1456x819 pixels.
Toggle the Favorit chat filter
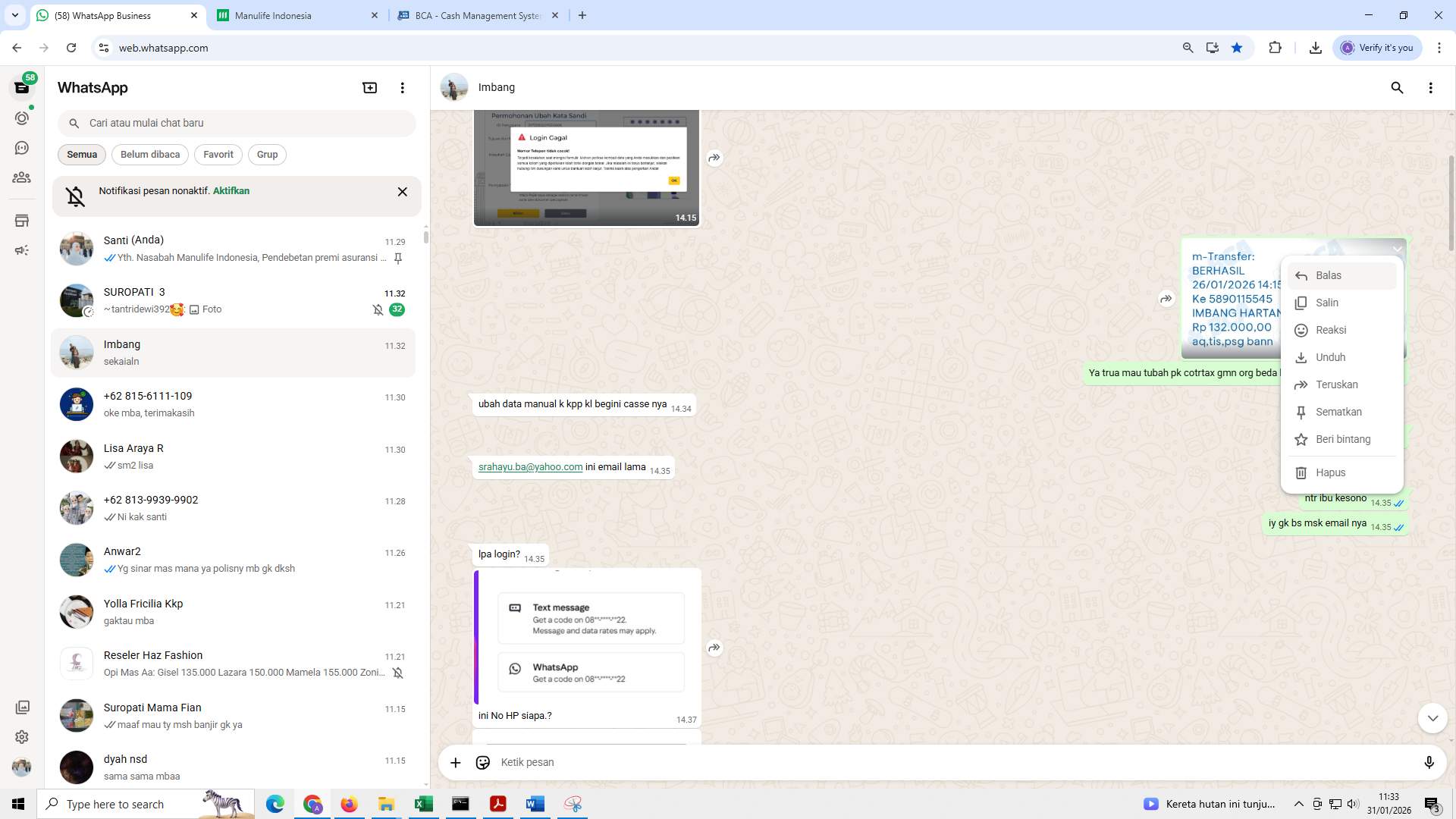(218, 155)
